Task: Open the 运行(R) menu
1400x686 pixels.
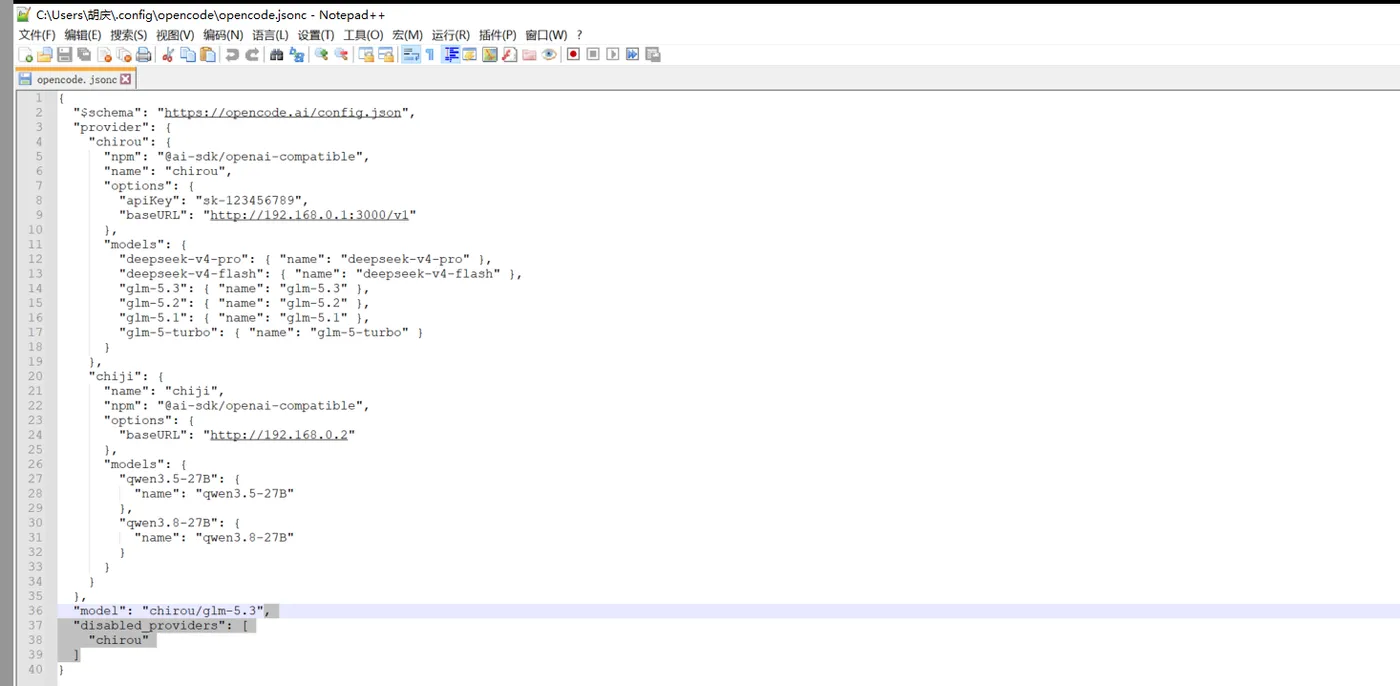Action: [x=451, y=35]
